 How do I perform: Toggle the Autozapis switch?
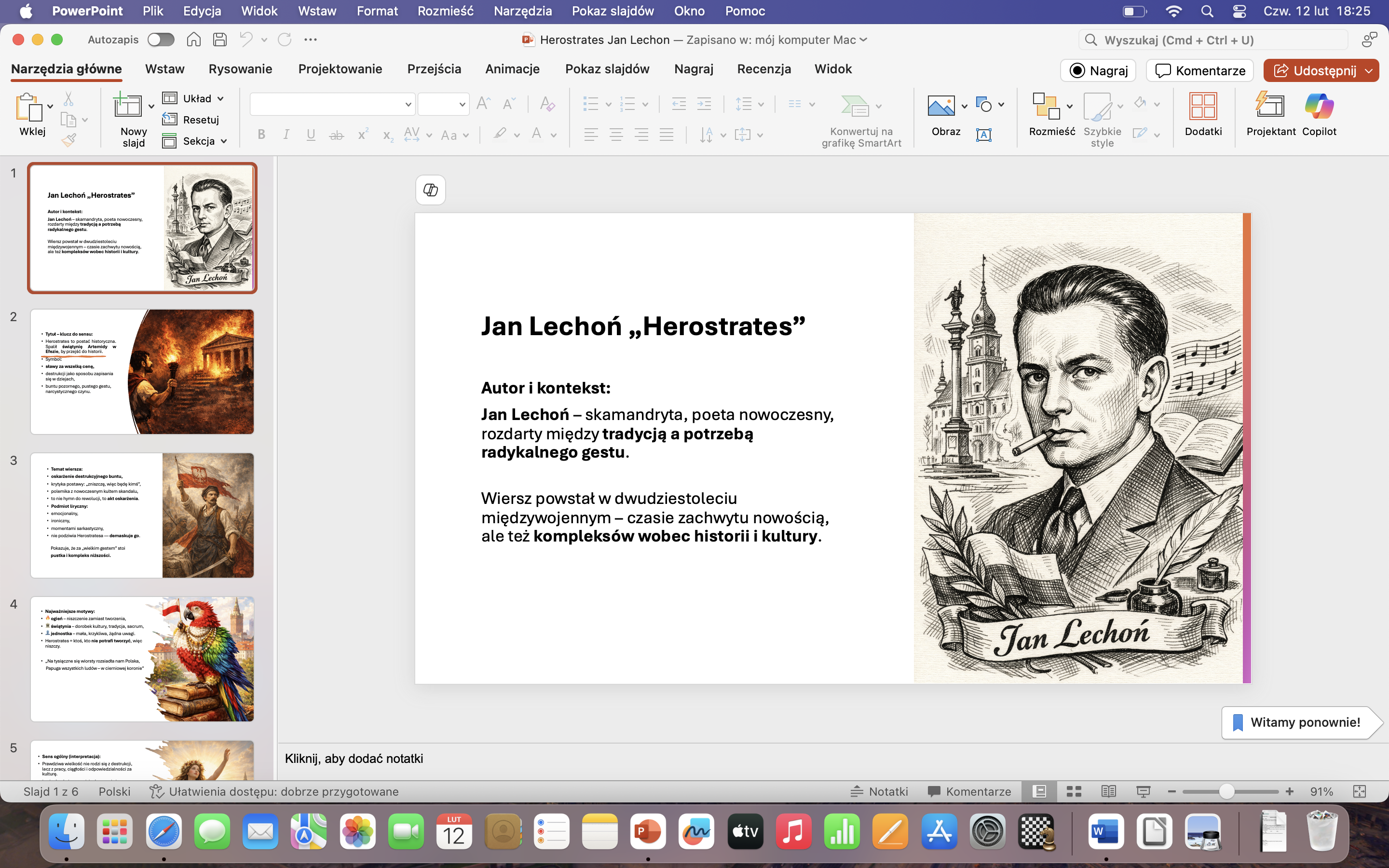tap(161, 40)
